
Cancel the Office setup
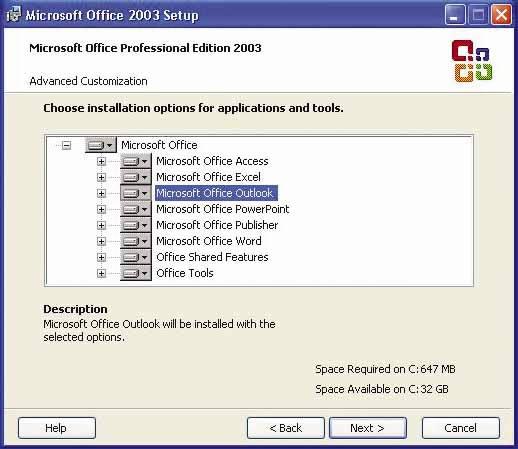(461, 428)
